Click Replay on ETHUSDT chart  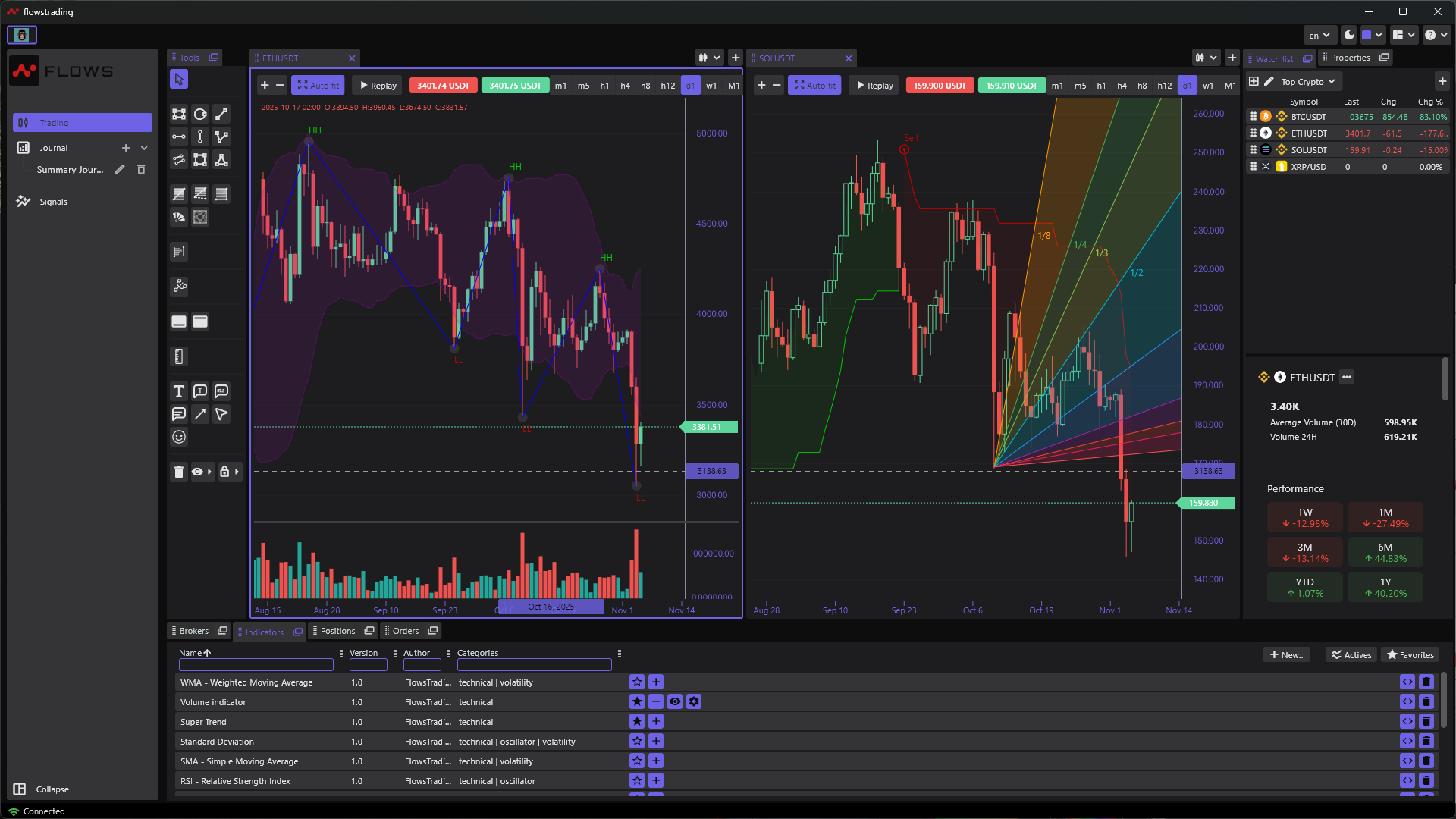tap(378, 86)
